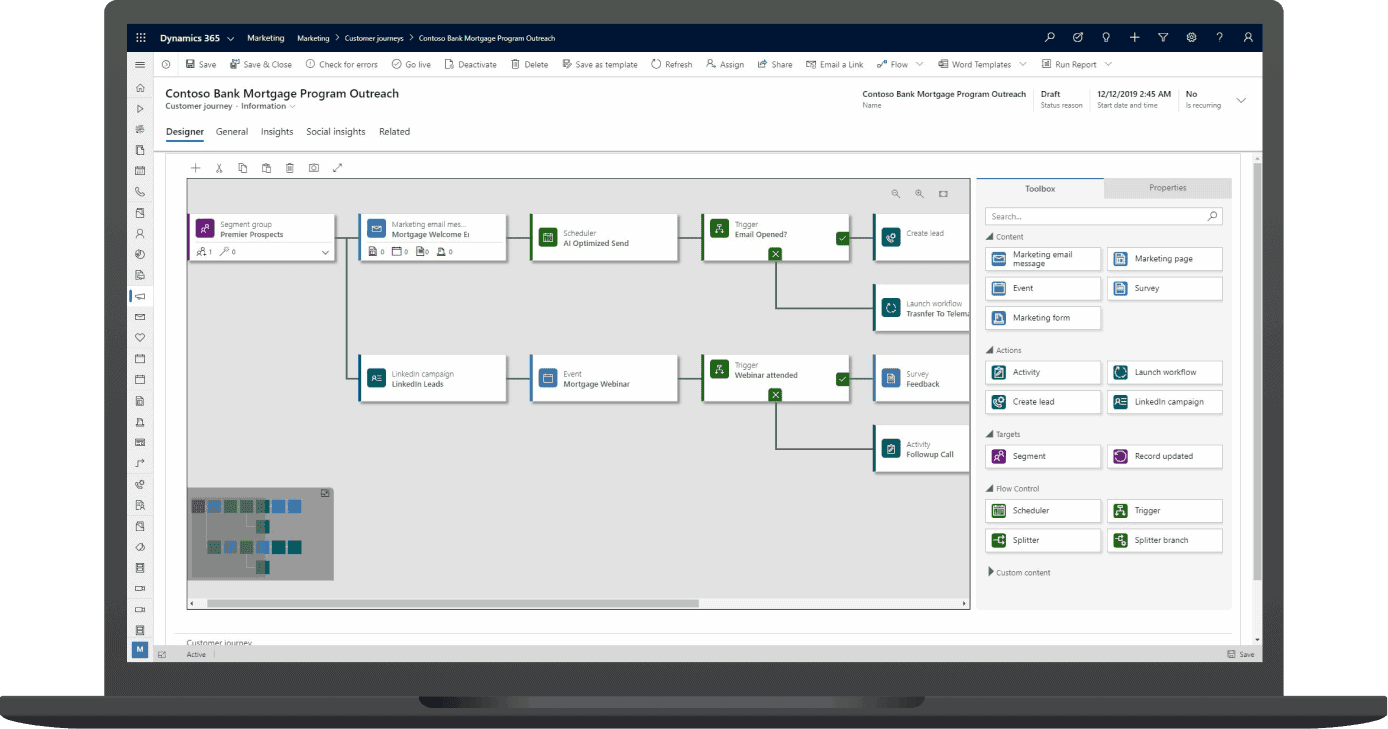Click the lightbulb assistant icon
The width and height of the screenshot is (1388, 729).
(1106, 38)
